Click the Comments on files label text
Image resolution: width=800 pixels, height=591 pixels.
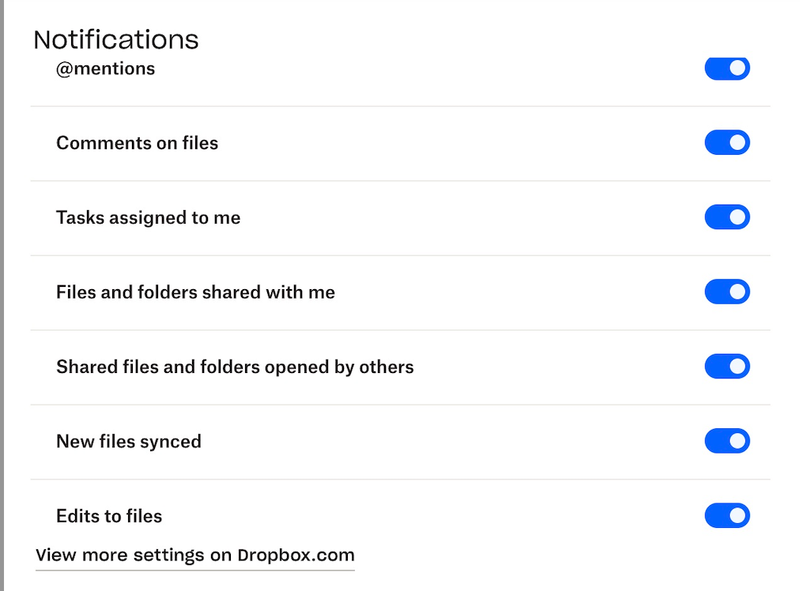(x=137, y=143)
